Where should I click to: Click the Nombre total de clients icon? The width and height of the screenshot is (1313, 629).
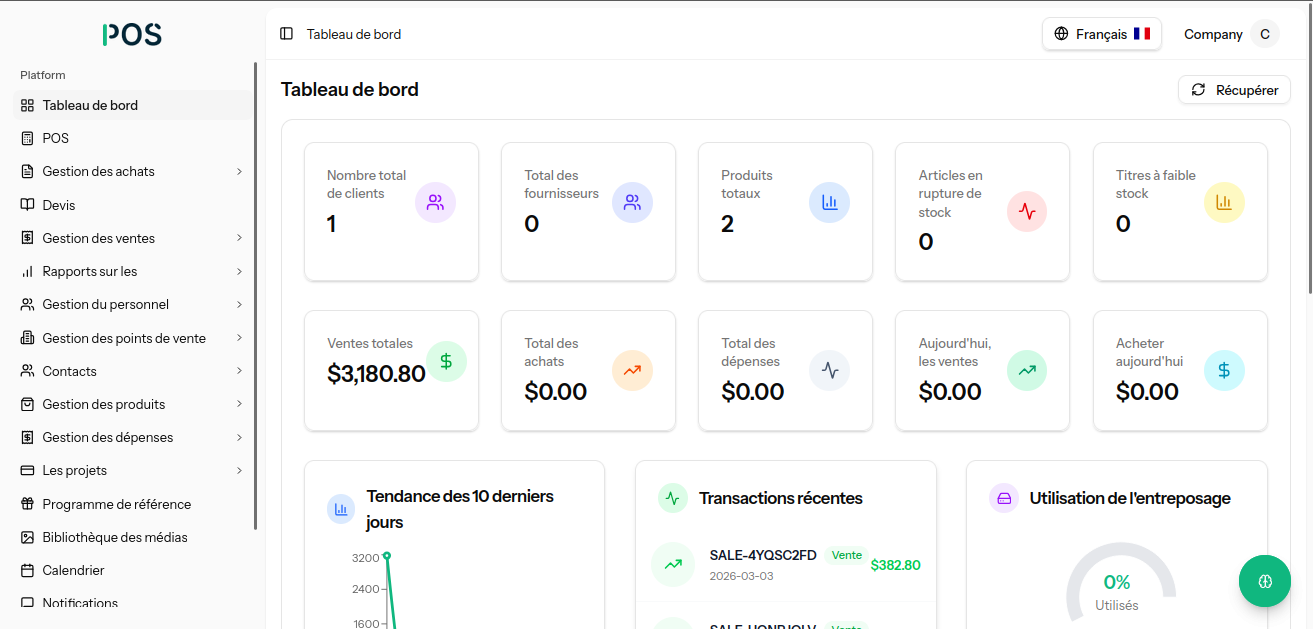point(435,203)
